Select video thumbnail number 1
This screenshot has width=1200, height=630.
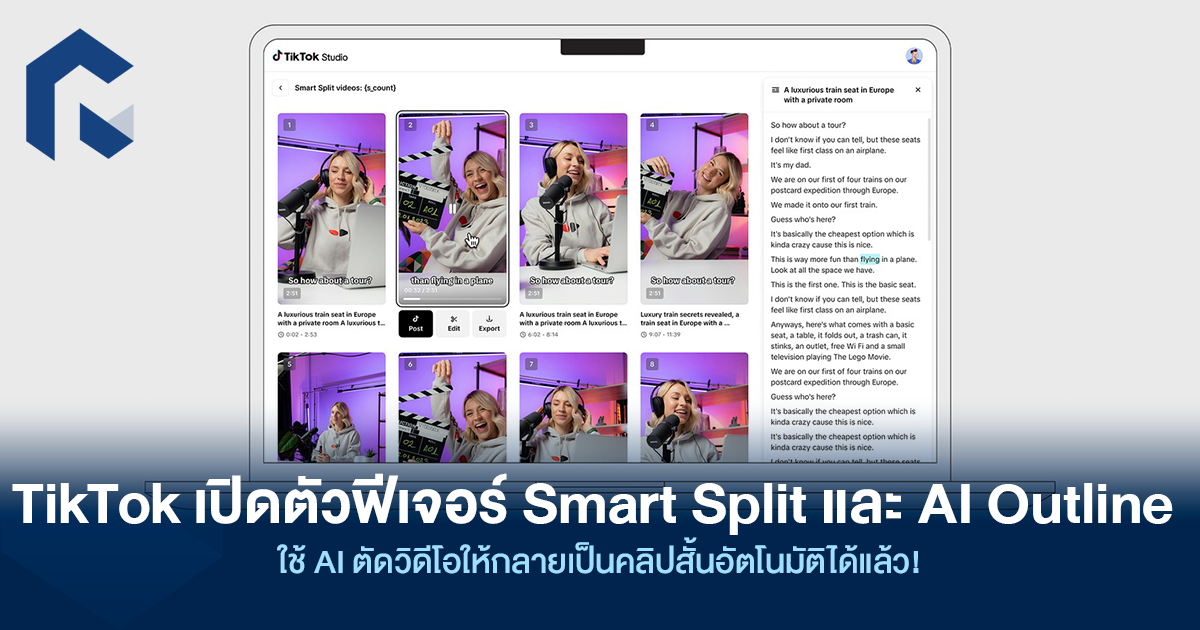tap(332, 208)
